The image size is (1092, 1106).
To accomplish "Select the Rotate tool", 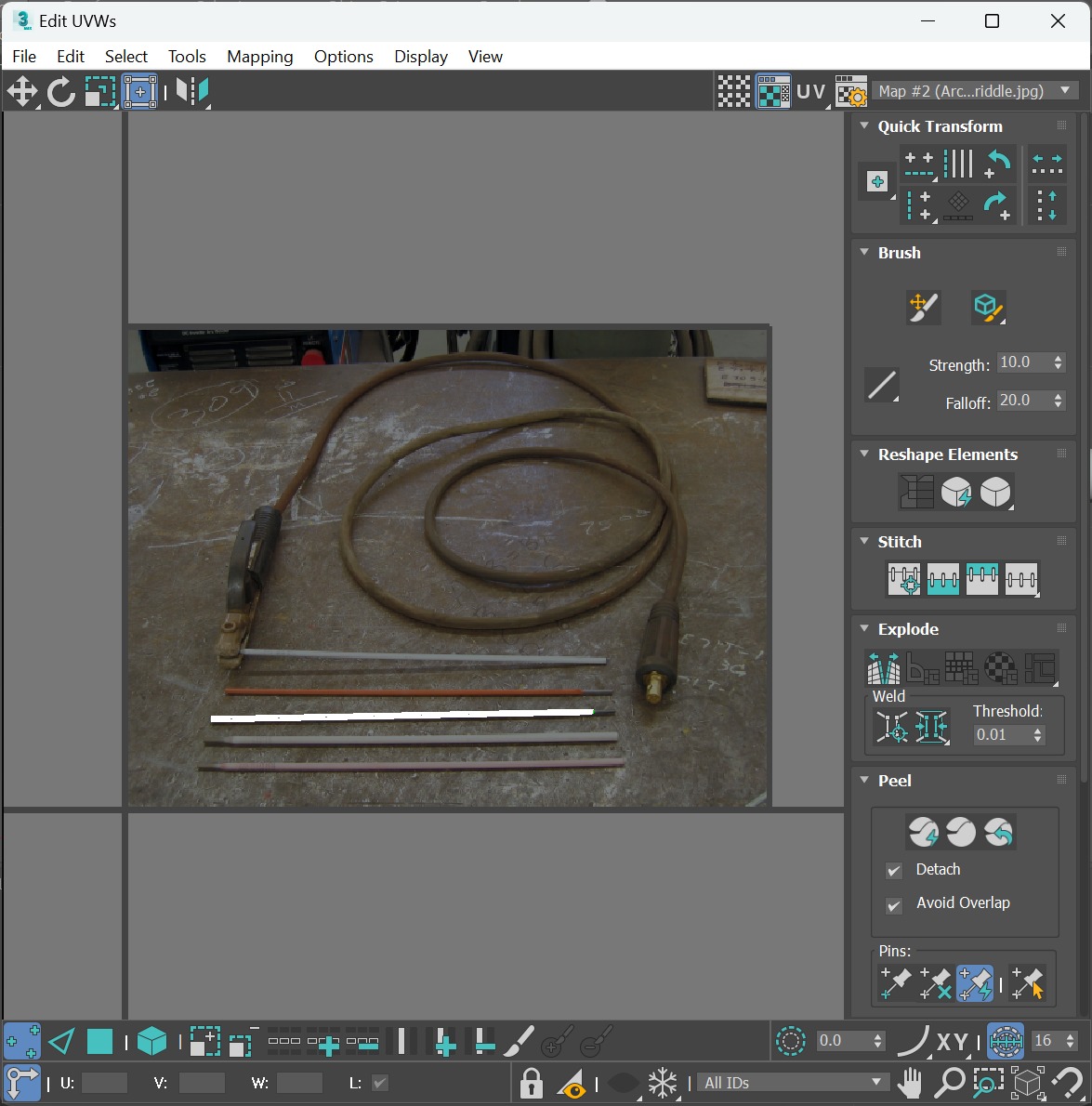I will point(60,92).
